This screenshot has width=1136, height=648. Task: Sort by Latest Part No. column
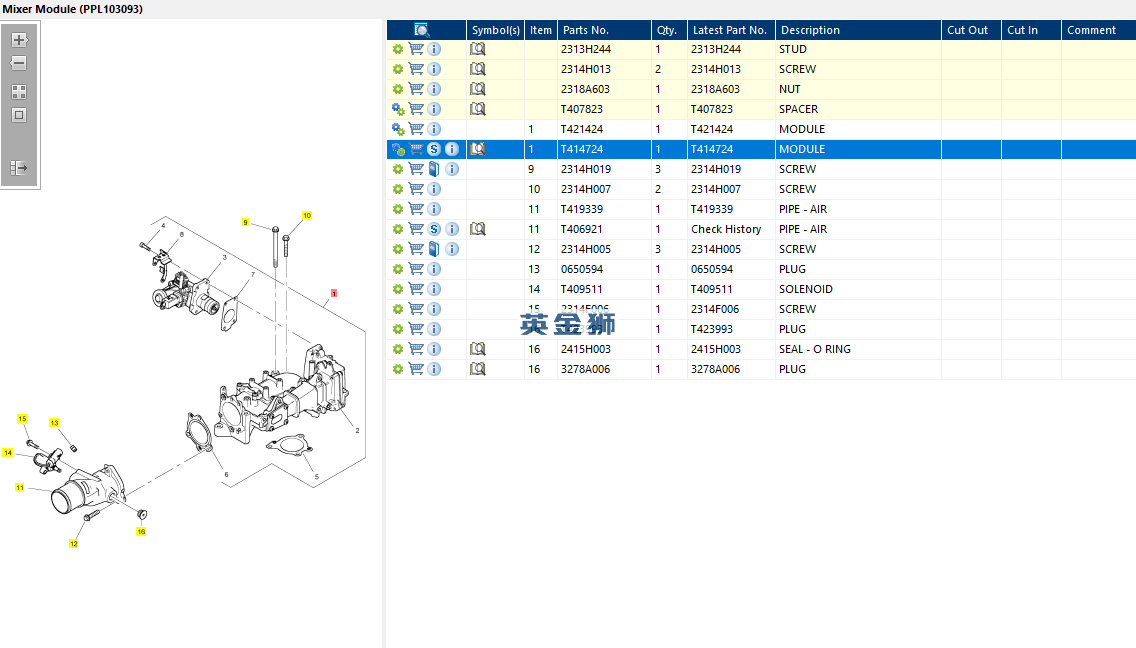point(731,30)
